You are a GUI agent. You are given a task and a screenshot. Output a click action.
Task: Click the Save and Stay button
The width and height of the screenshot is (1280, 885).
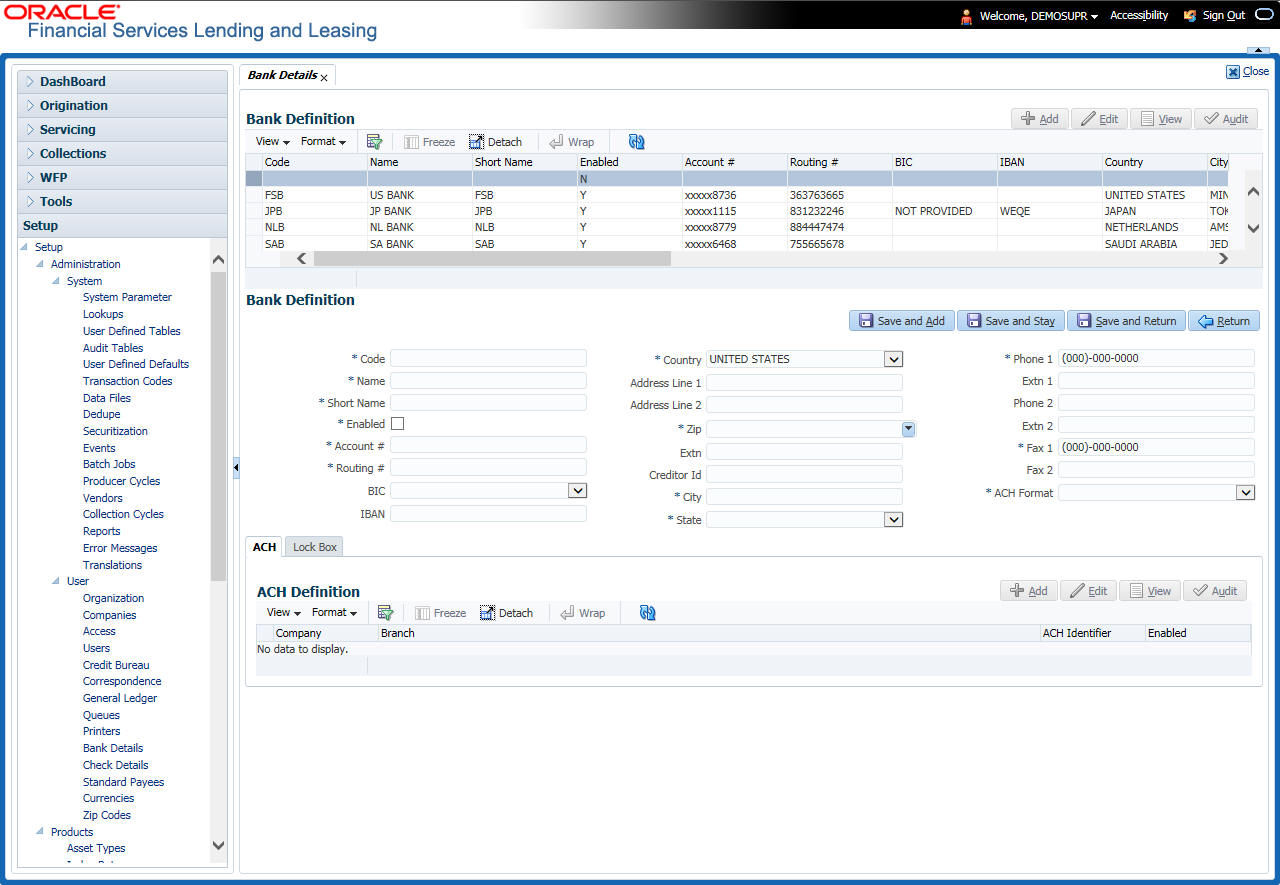point(1011,321)
